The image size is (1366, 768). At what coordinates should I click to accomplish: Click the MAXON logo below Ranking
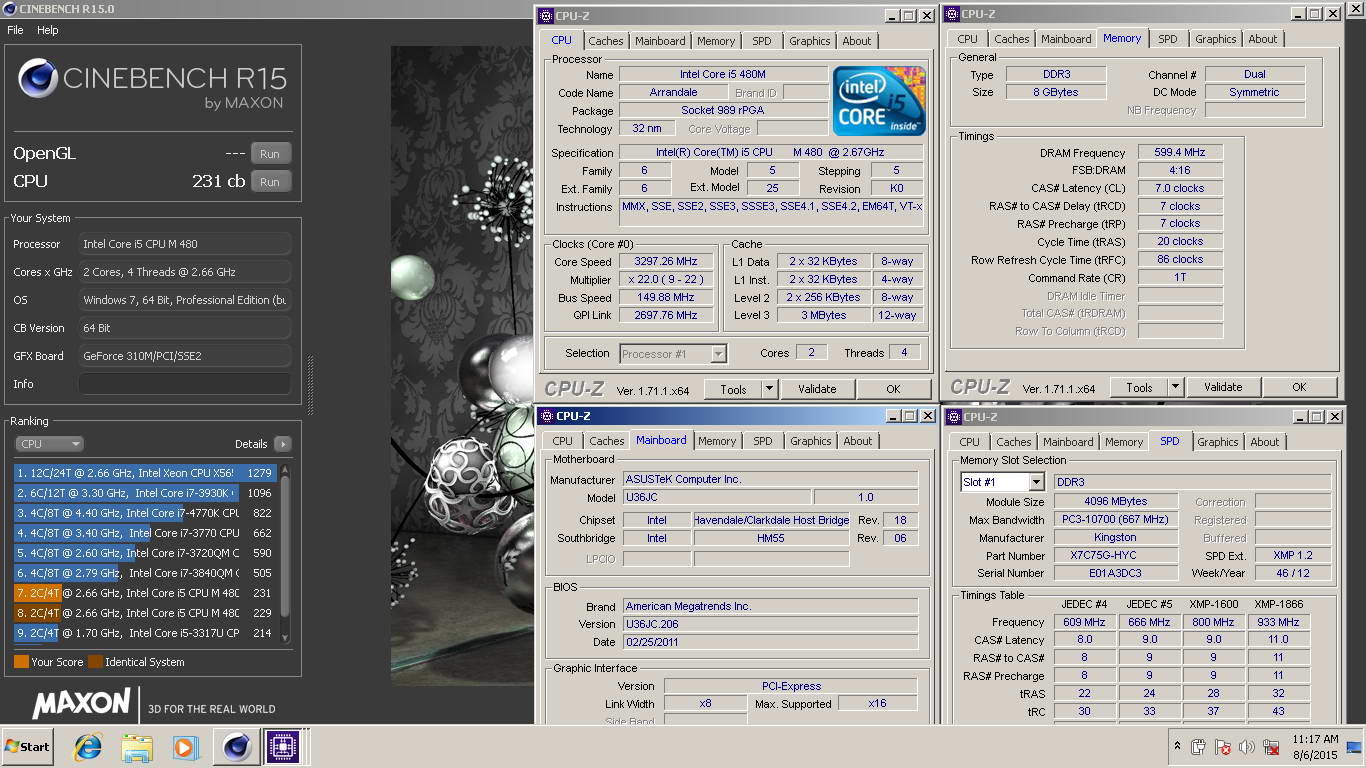point(81,704)
